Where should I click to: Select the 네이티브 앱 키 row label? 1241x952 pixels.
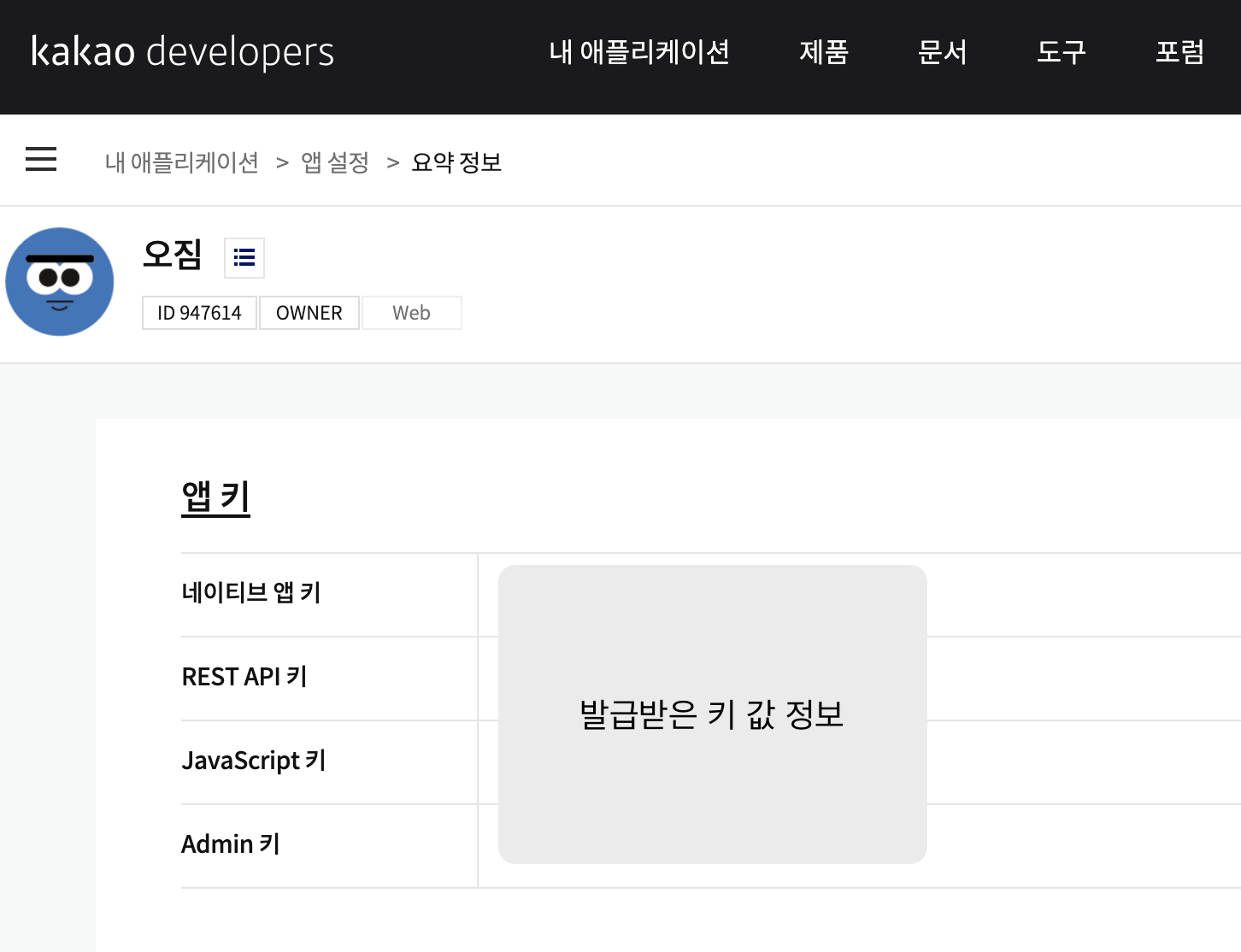[x=251, y=592]
